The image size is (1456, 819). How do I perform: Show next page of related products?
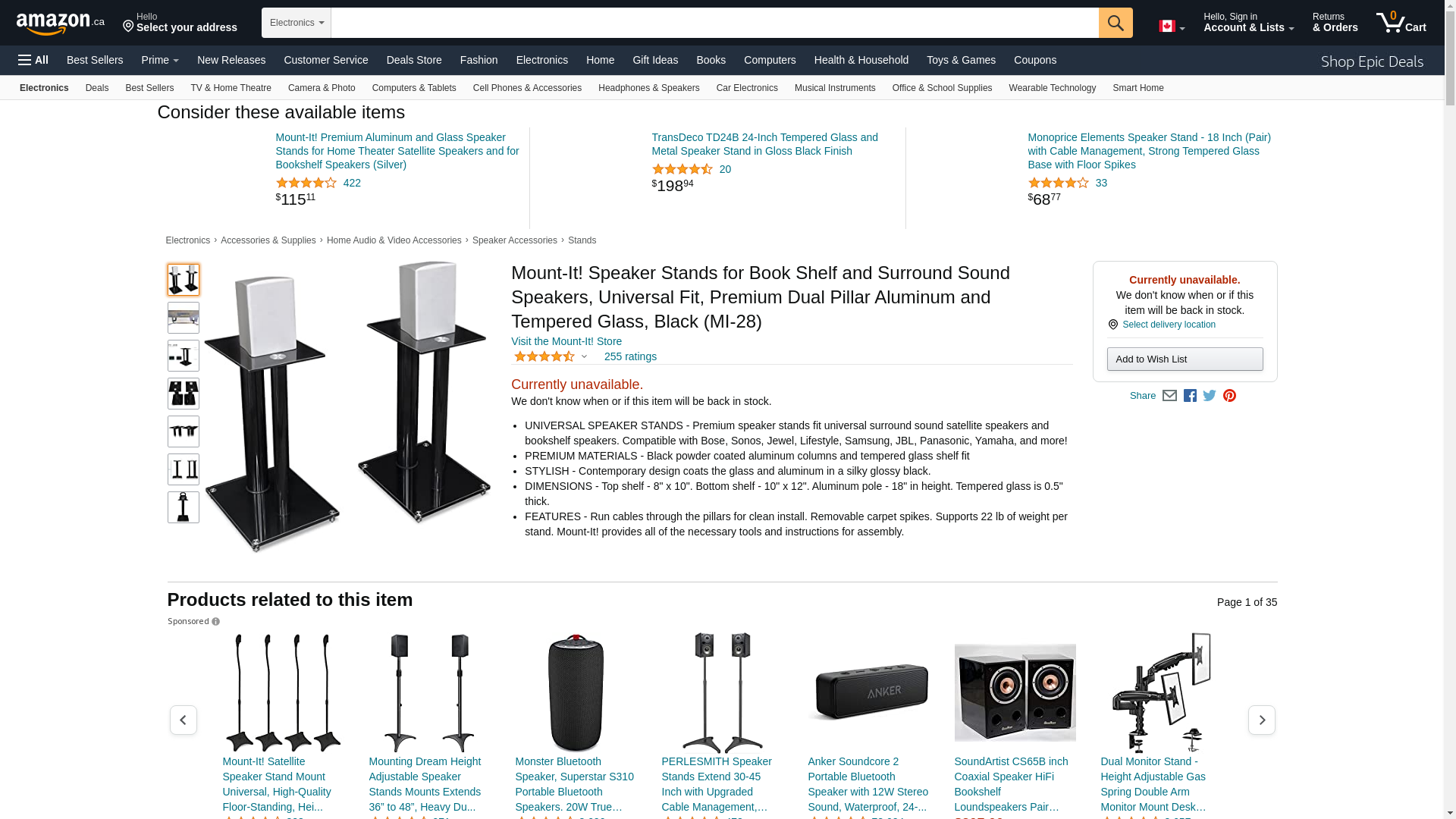(1262, 720)
